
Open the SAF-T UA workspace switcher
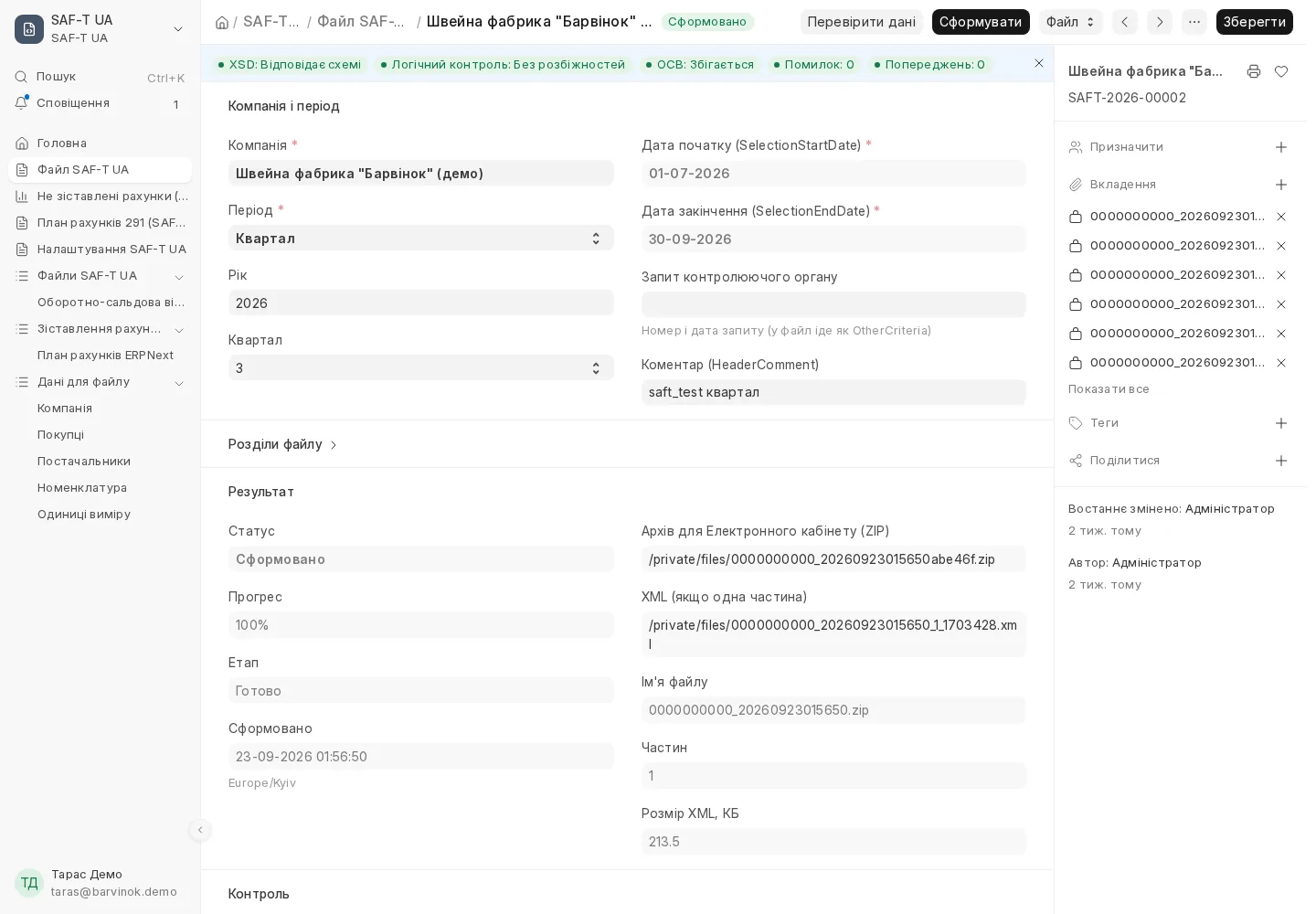[101, 28]
